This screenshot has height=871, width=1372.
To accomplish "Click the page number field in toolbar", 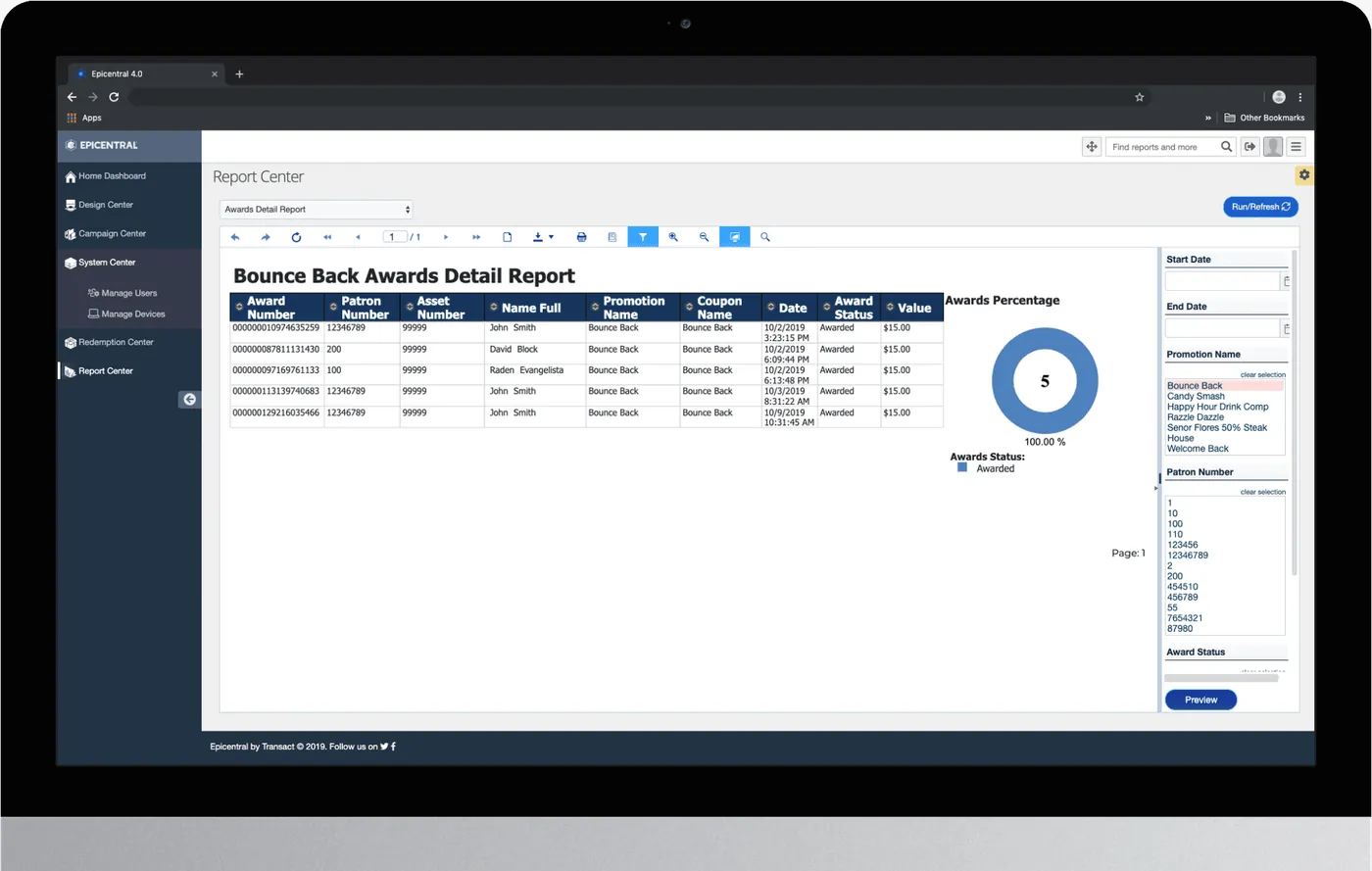I will 394,237.
